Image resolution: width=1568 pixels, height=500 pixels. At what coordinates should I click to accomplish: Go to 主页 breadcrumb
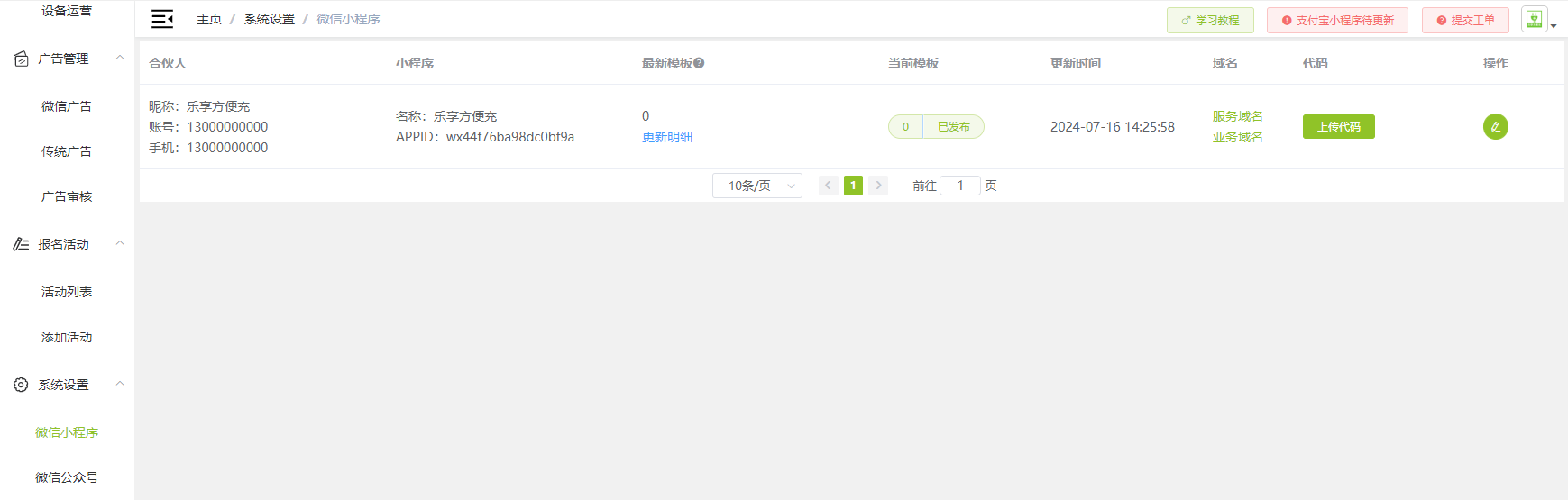click(209, 19)
